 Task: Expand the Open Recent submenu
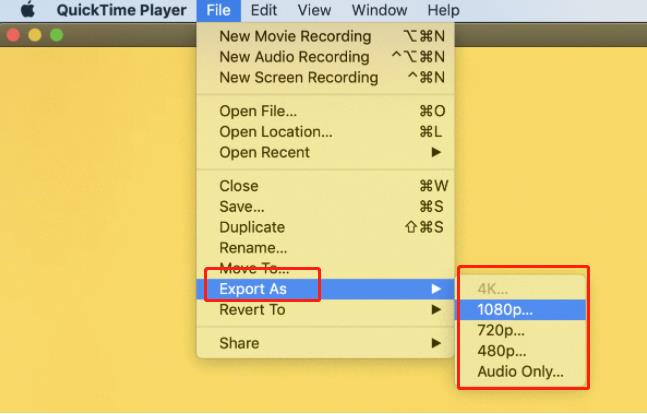point(326,152)
